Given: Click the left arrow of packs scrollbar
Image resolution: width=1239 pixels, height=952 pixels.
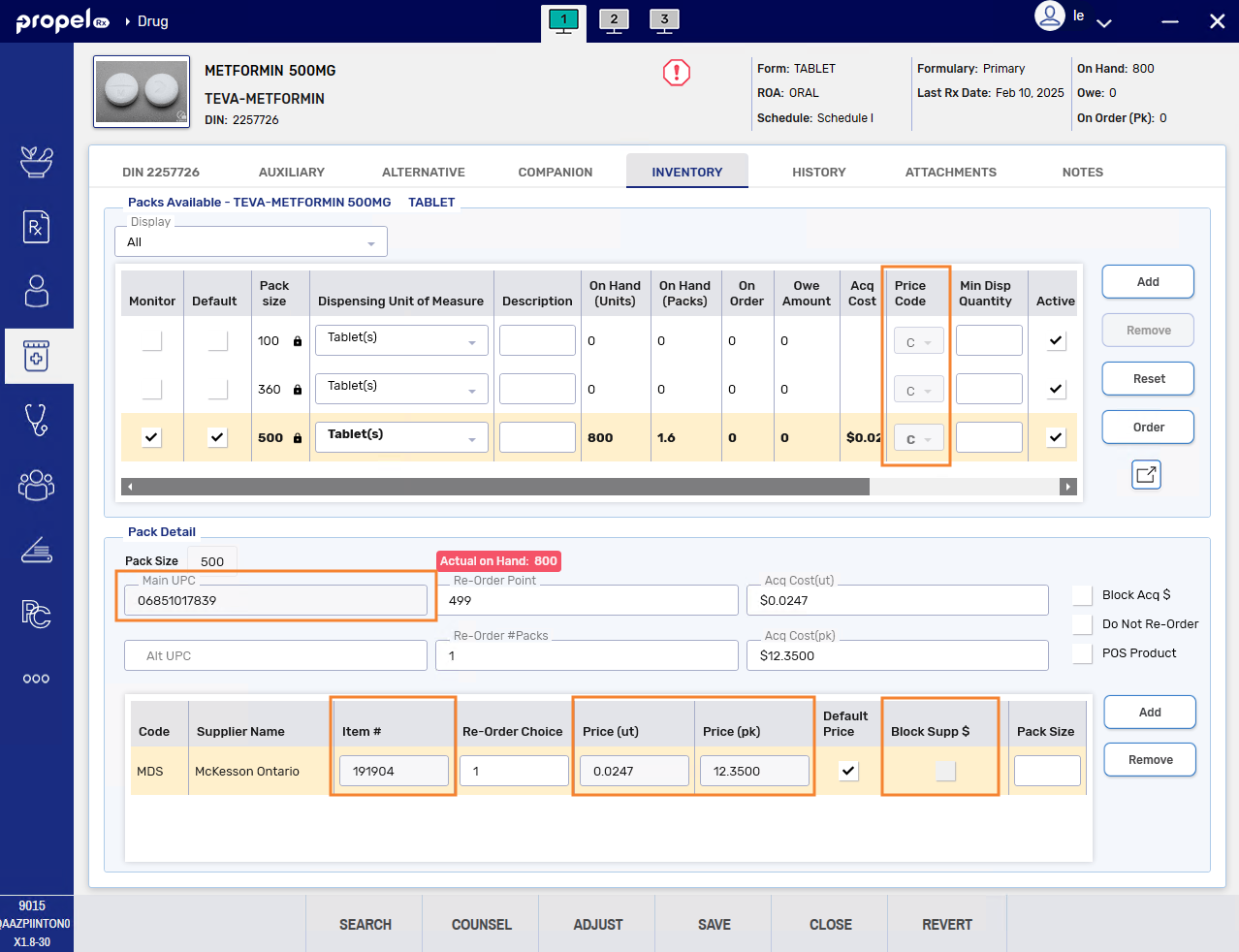Looking at the screenshot, I should click(129, 487).
